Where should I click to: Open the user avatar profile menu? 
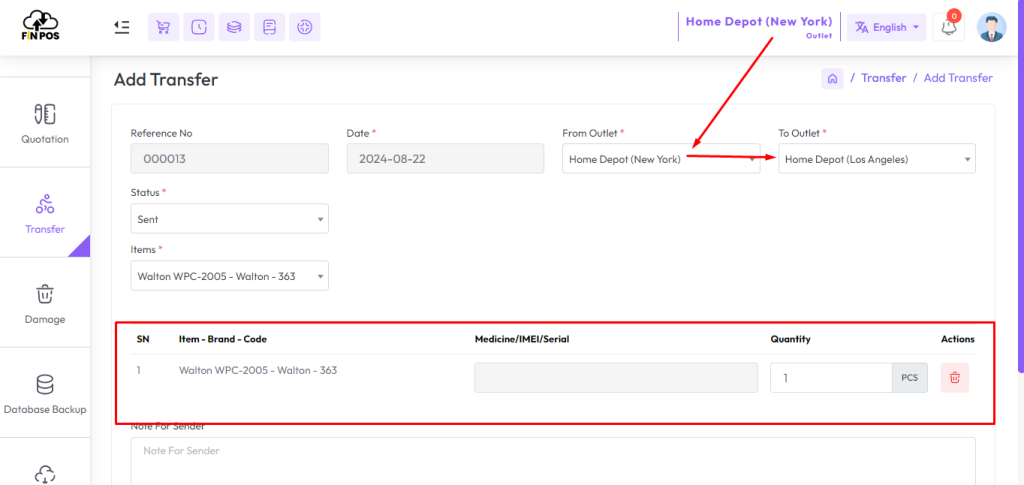[991, 27]
